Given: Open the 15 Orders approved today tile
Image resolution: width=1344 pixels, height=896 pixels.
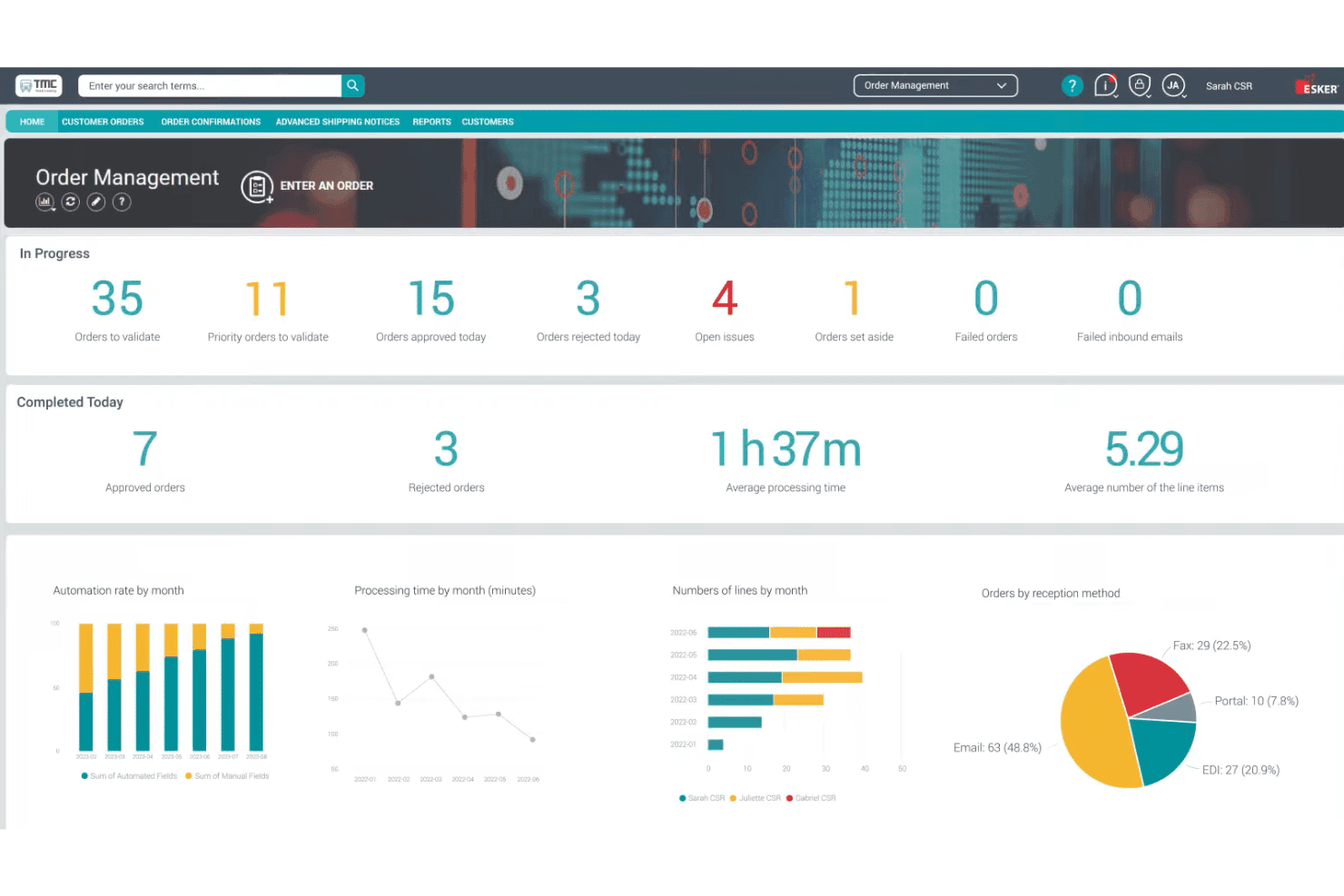Looking at the screenshot, I should coord(431,310).
